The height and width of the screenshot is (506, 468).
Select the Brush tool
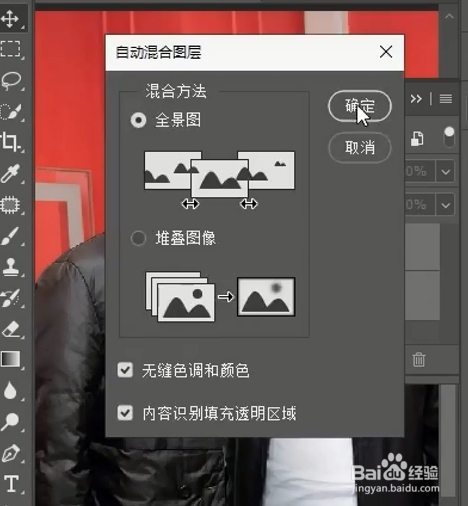10,236
